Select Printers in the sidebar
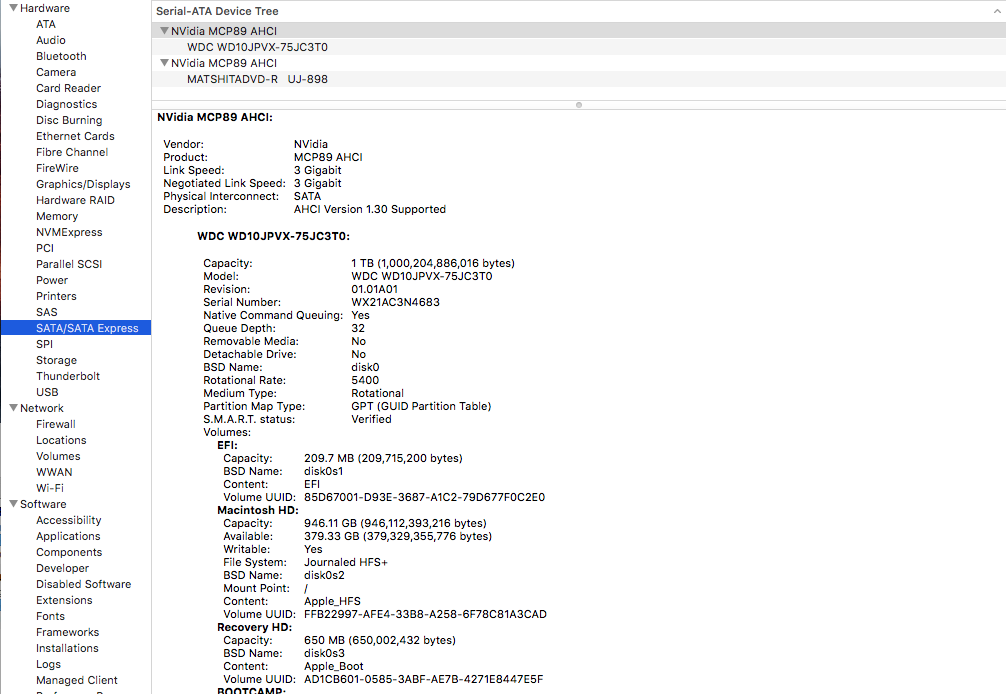 pyautogui.click(x=56, y=296)
